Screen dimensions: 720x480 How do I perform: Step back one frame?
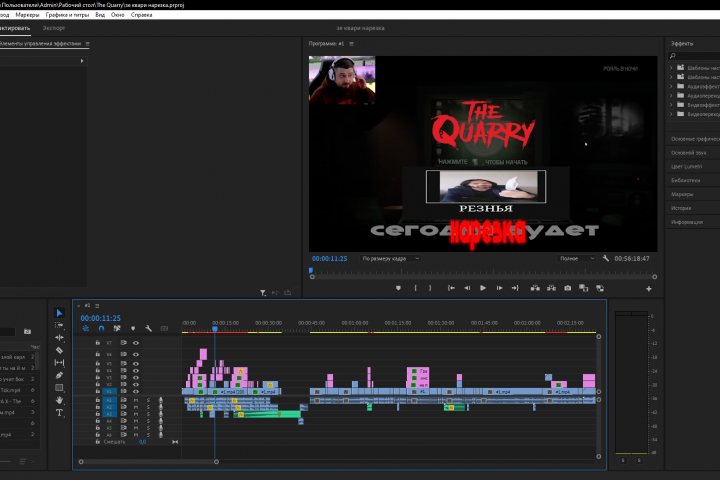[467, 288]
